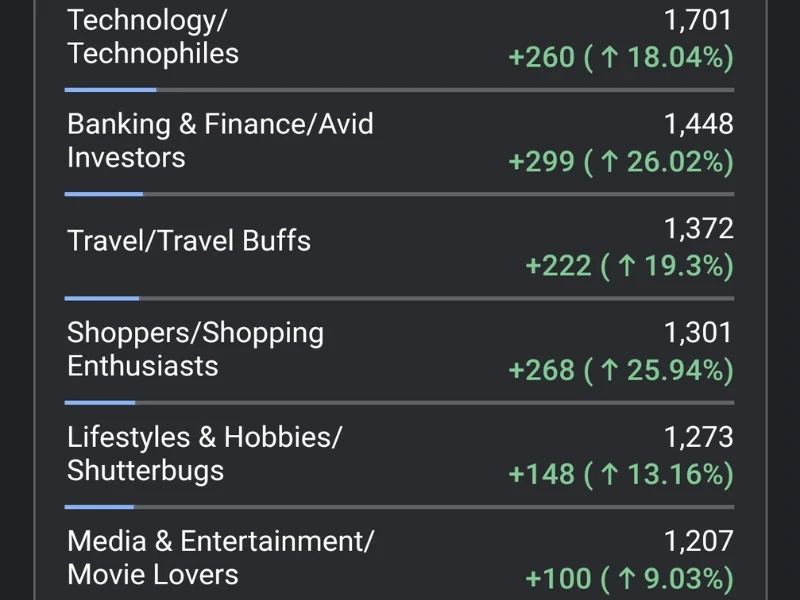
Task: Open the Lifestyles & Hobbies/Shutterbugs row
Action: click(x=399, y=455)
